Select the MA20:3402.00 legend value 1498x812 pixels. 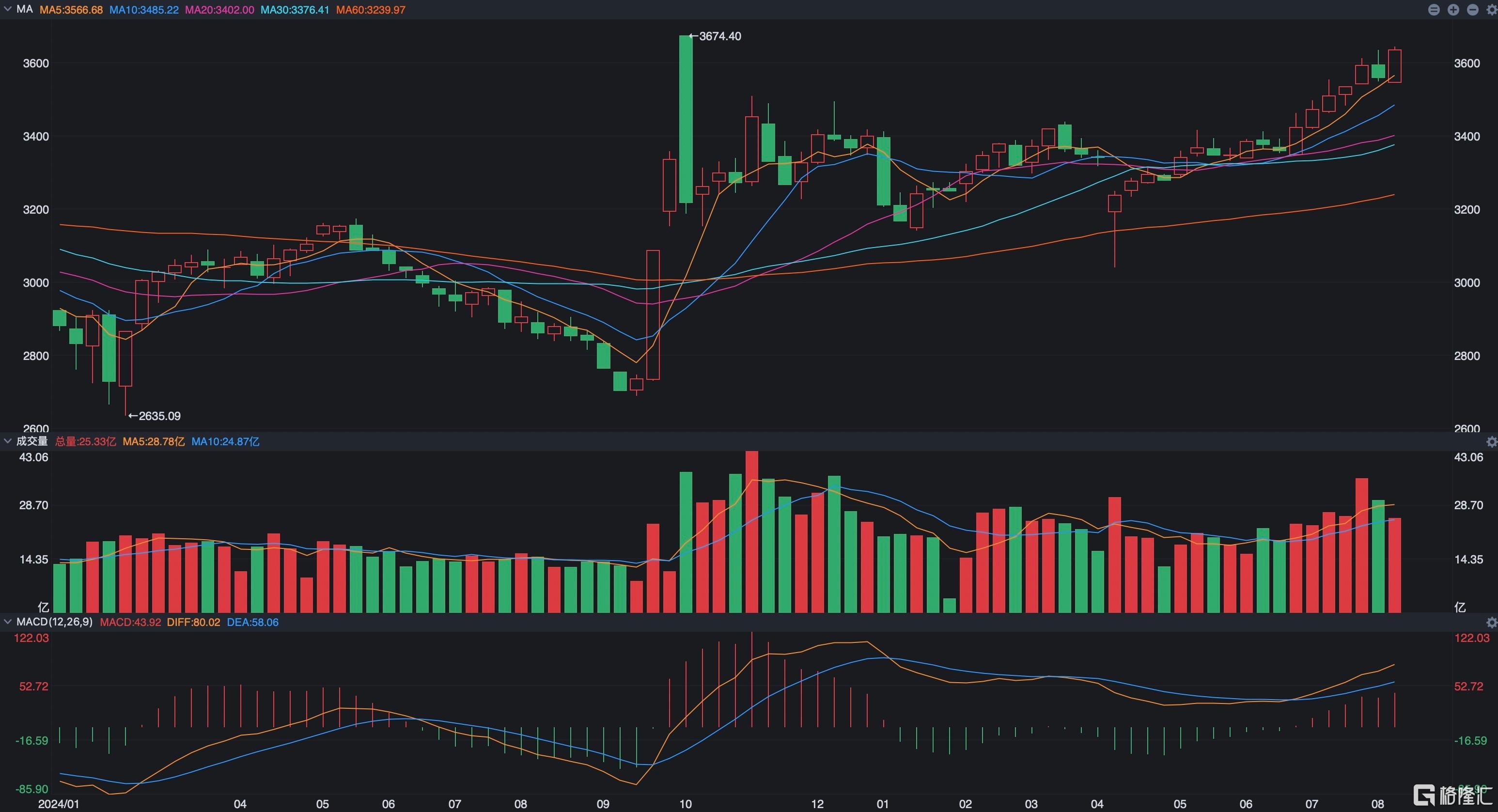coord(220,10)
